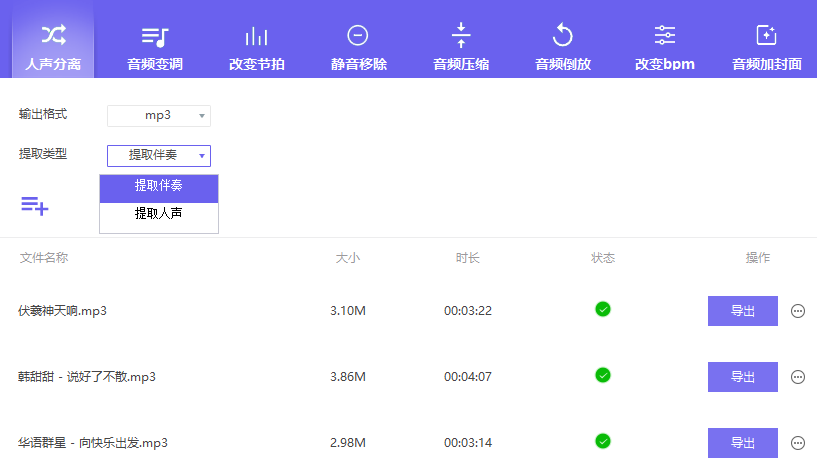The height and width of the screenshot is (472, 817).
Task: Select the 改变bpm tool
Action: click(x=665, y=48)
